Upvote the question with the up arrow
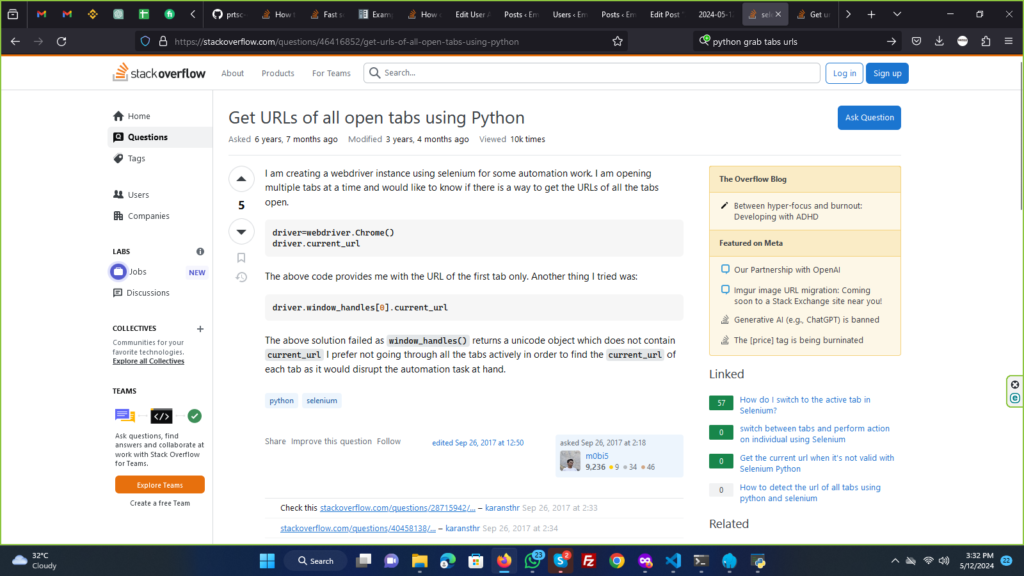This screenshot has width=1024, height=576. click(x=241, y=179)
